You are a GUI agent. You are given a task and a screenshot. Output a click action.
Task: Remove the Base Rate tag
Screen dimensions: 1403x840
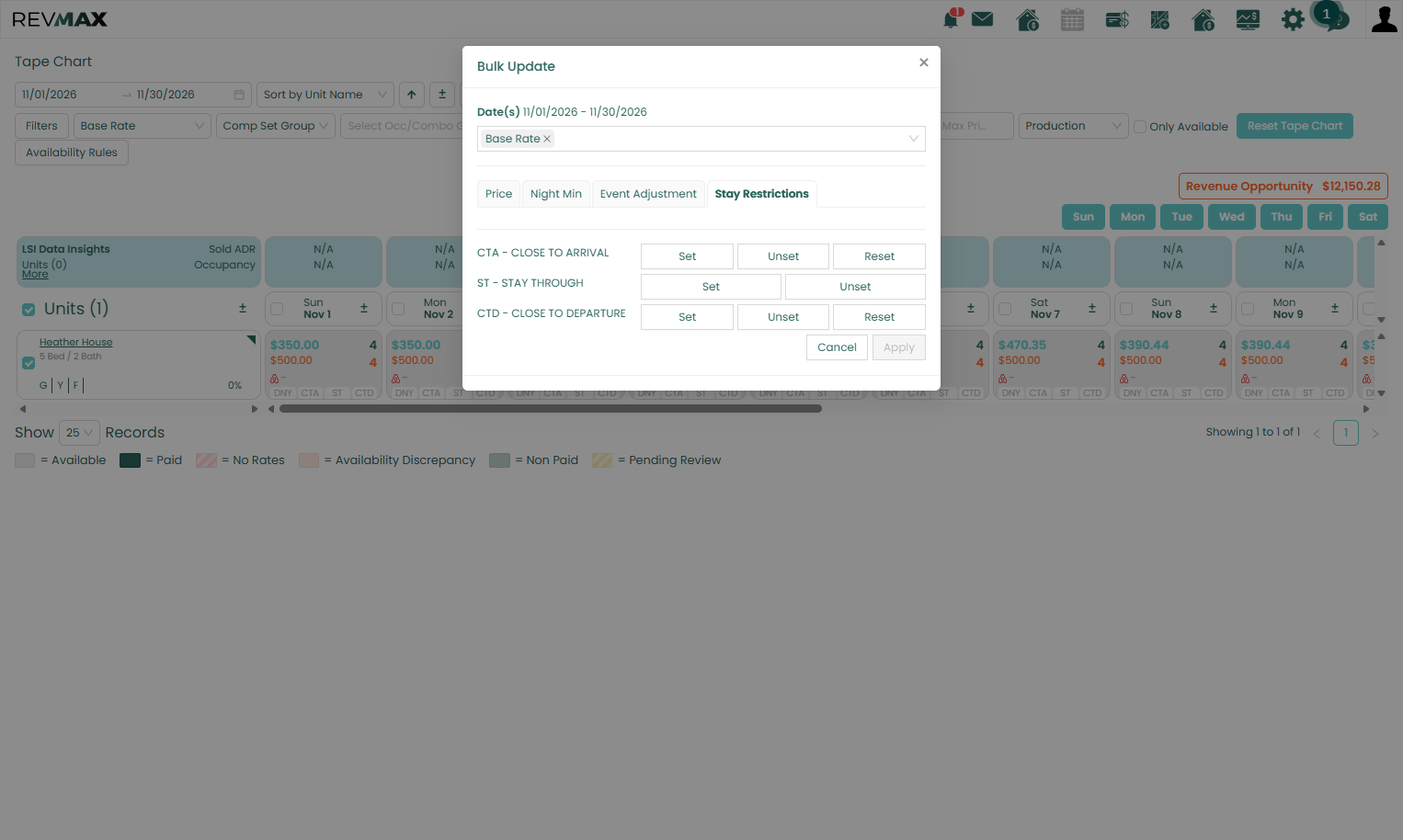pyautogui.click(x=547, y=139)
